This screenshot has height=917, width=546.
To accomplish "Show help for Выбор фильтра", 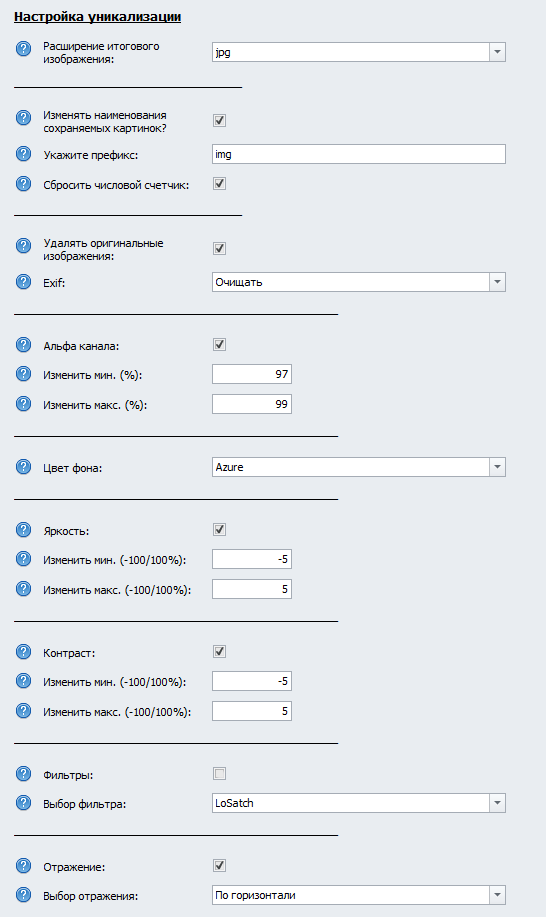I will point(23,803).
